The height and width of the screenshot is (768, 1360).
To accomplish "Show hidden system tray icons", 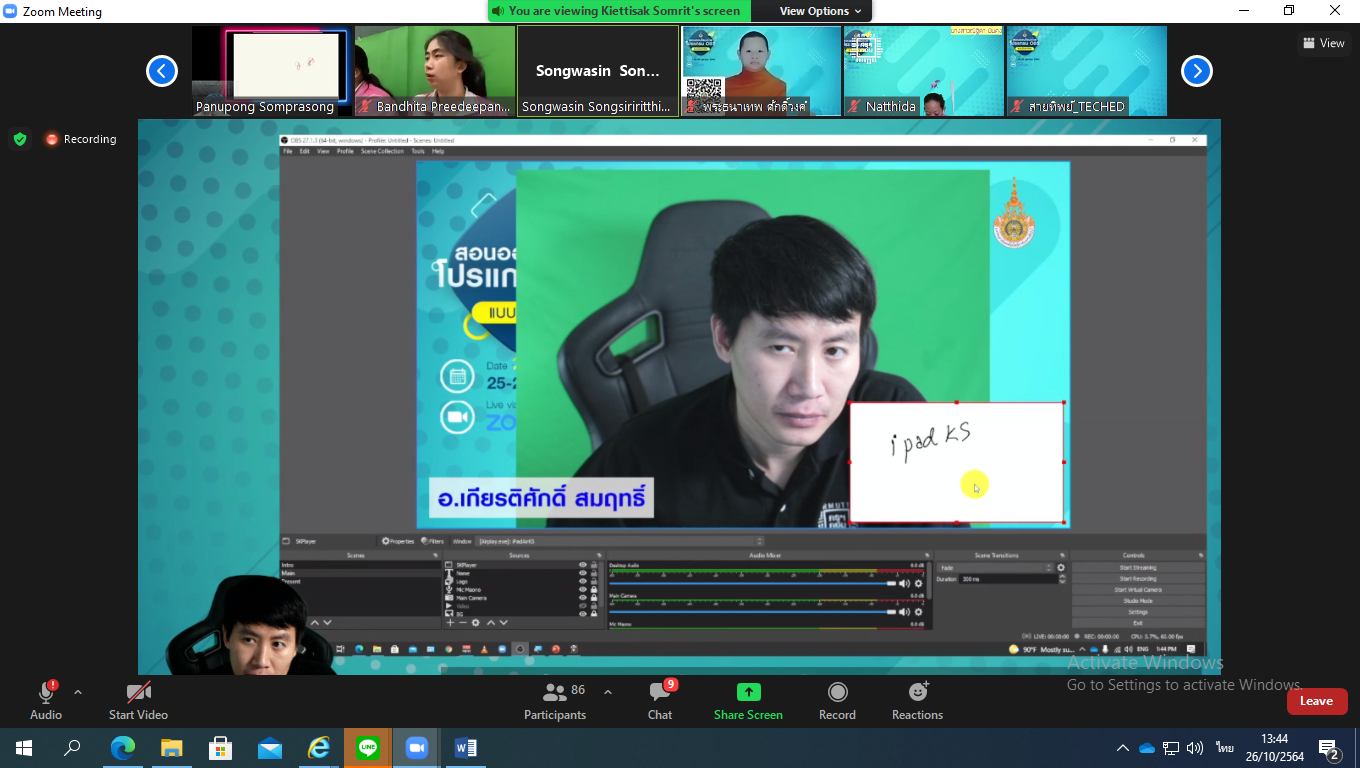I will 1122,748.
